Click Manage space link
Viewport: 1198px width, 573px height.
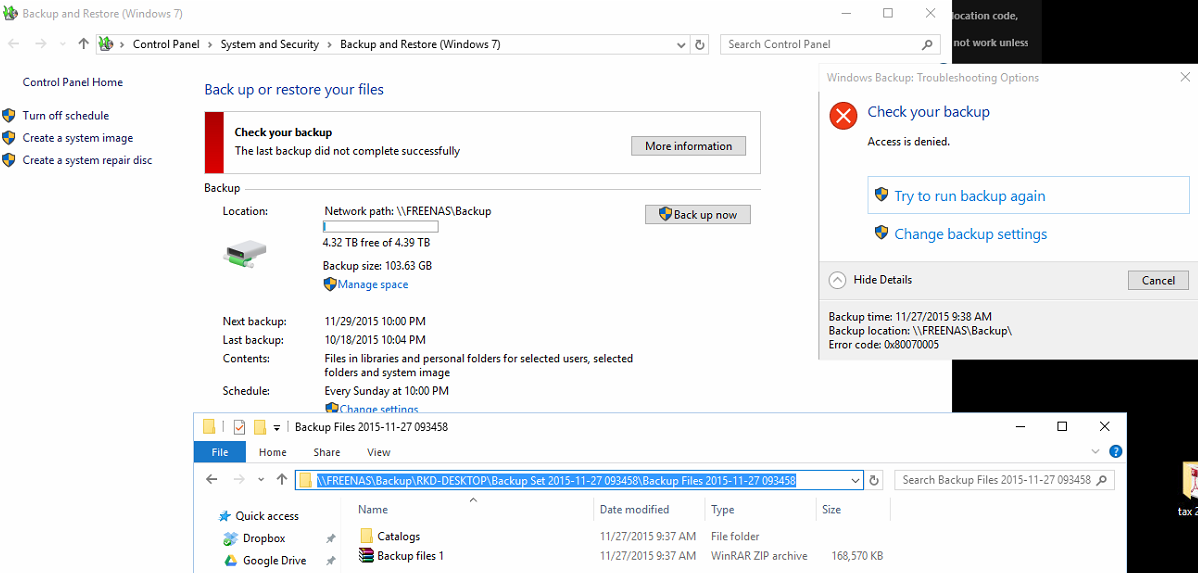click(x=373, y=284)
